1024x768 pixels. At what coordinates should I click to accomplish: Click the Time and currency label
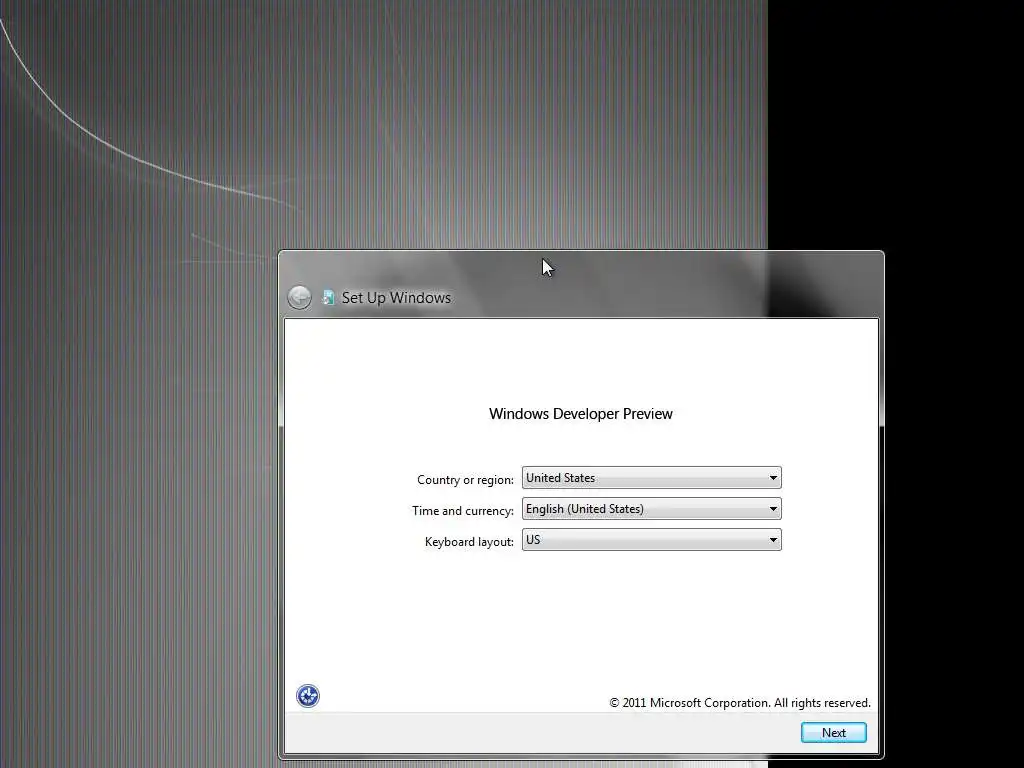point(462,511)
